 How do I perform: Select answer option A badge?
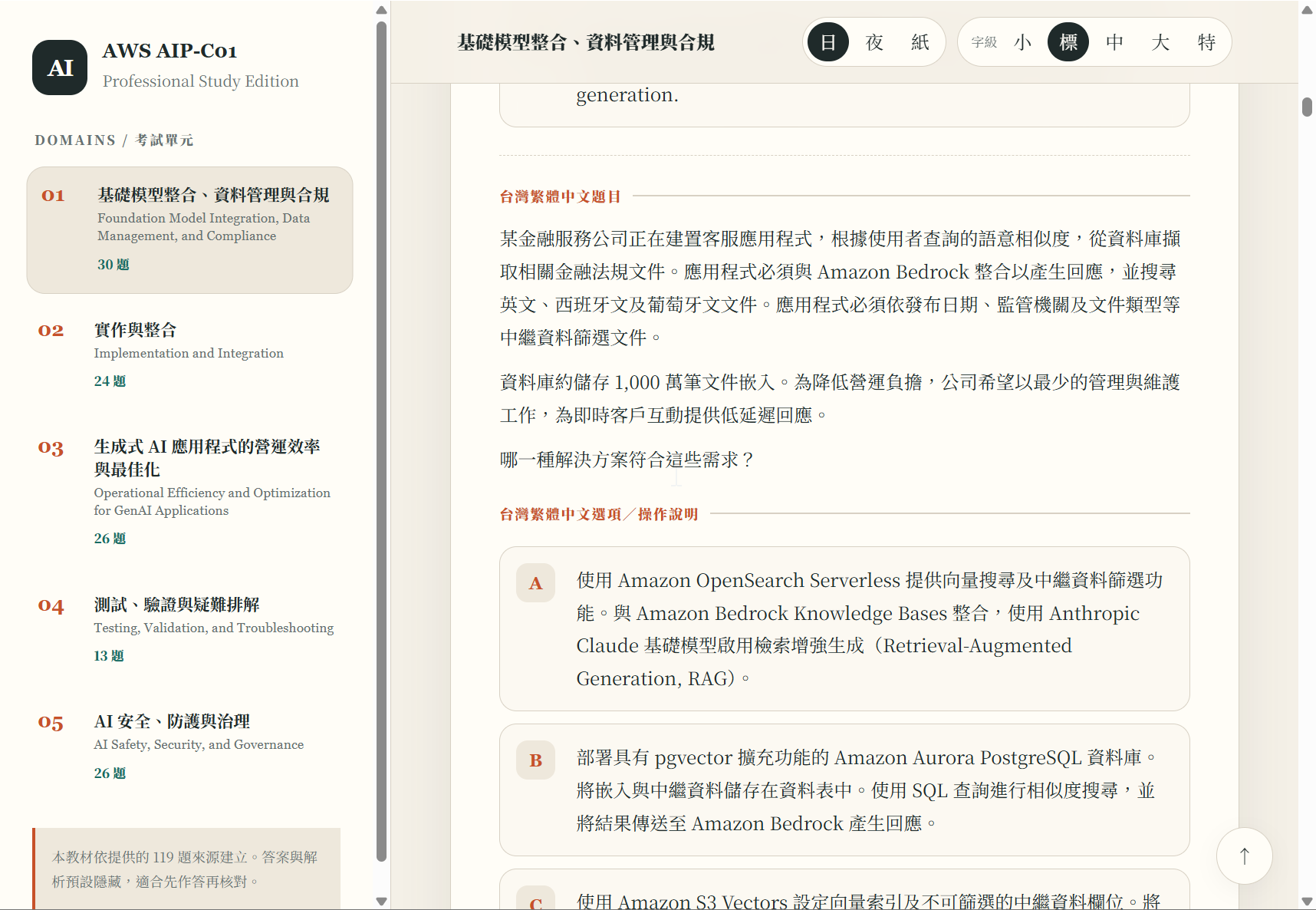[x=535, y=583]
